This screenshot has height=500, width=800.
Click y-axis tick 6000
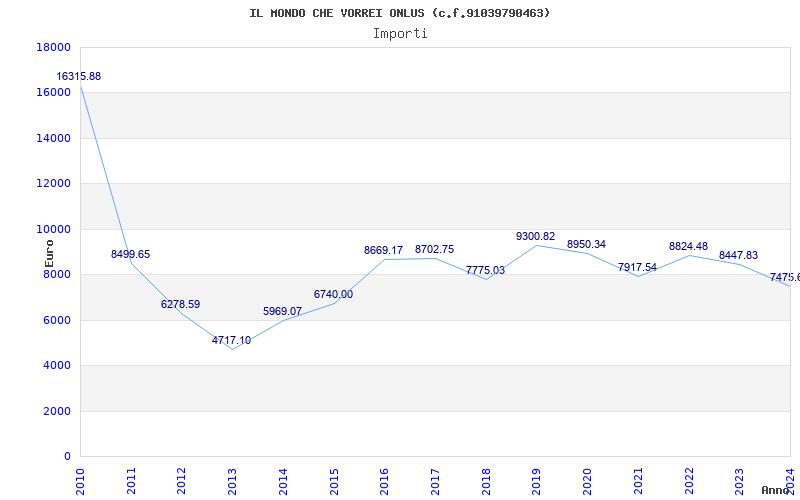57,320
